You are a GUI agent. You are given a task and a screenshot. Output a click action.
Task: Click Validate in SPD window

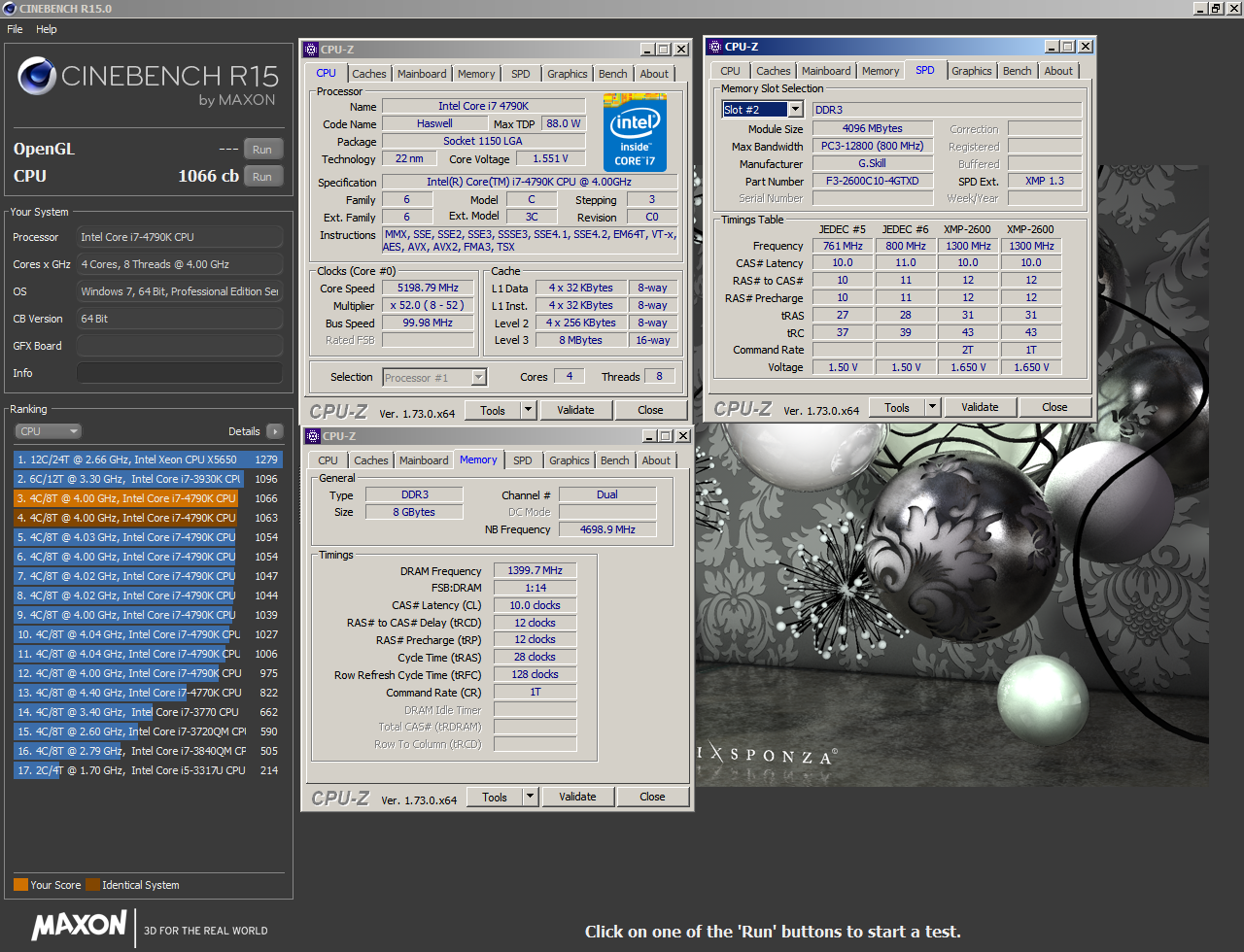[x=980, y=408]
